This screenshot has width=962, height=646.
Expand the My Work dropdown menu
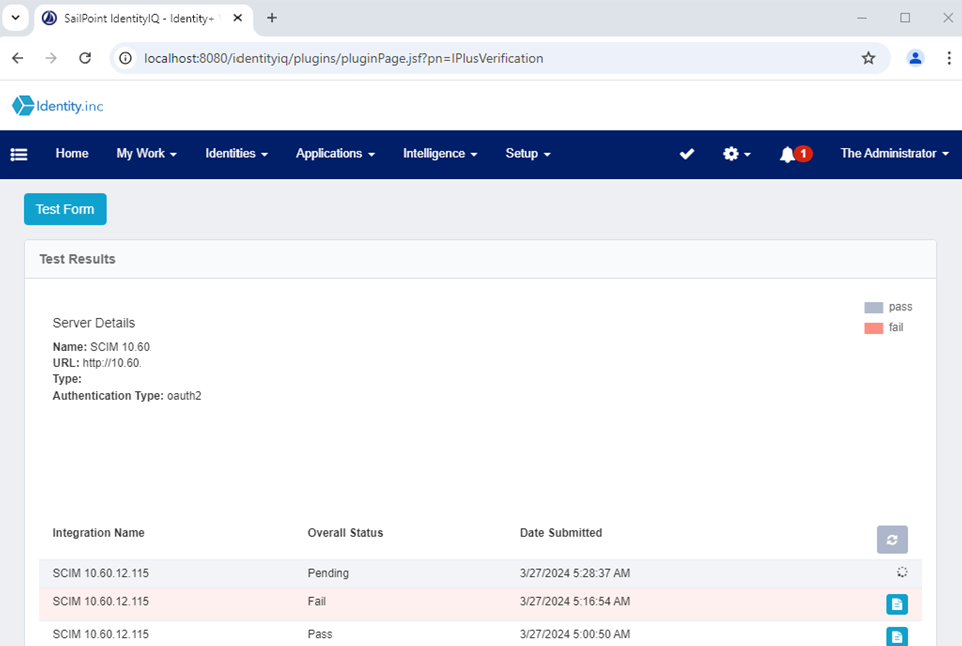[x=146, y=154]
